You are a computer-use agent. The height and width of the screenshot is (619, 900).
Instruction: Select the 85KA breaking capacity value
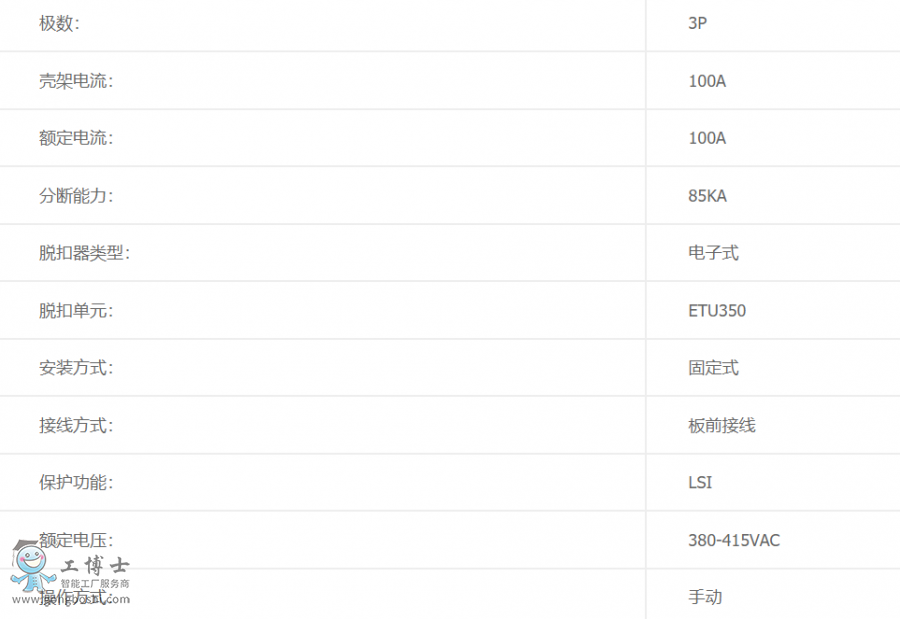click(707, 196)
